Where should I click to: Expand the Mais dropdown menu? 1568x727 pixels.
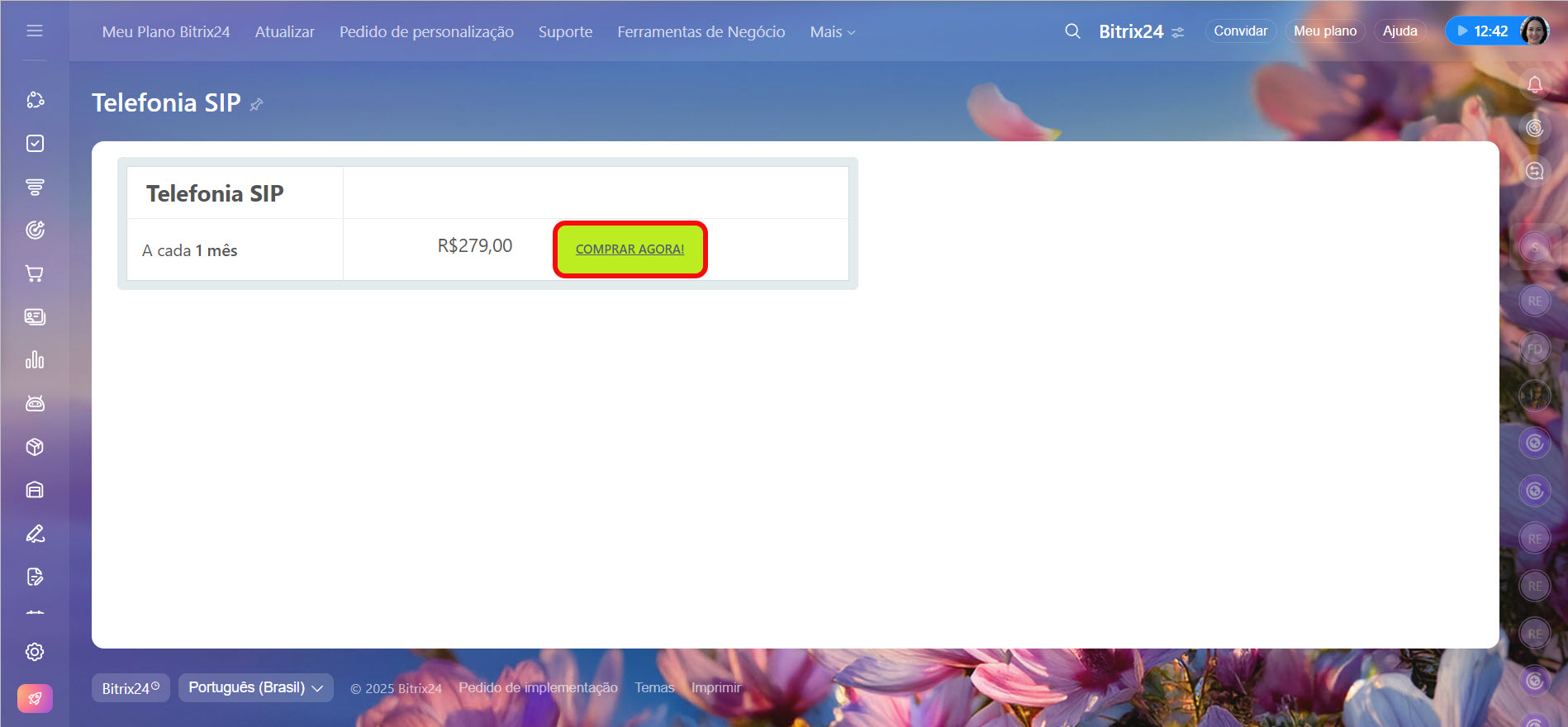(x=832, y=32)
